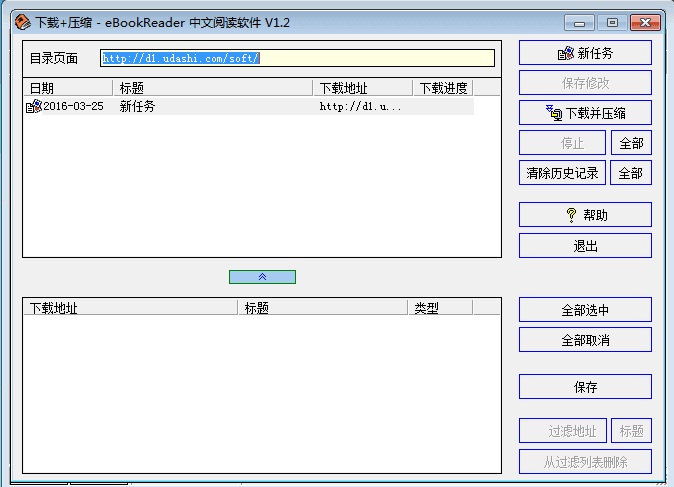The image size is (674, 487).
Task: Click 类型 column header
Action: pyautogui.click(x=440, y=308)
